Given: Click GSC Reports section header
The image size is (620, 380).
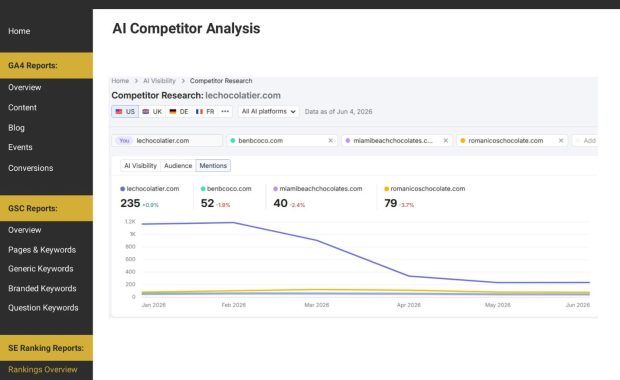Looking at the screenshot, I should point(46,208).
